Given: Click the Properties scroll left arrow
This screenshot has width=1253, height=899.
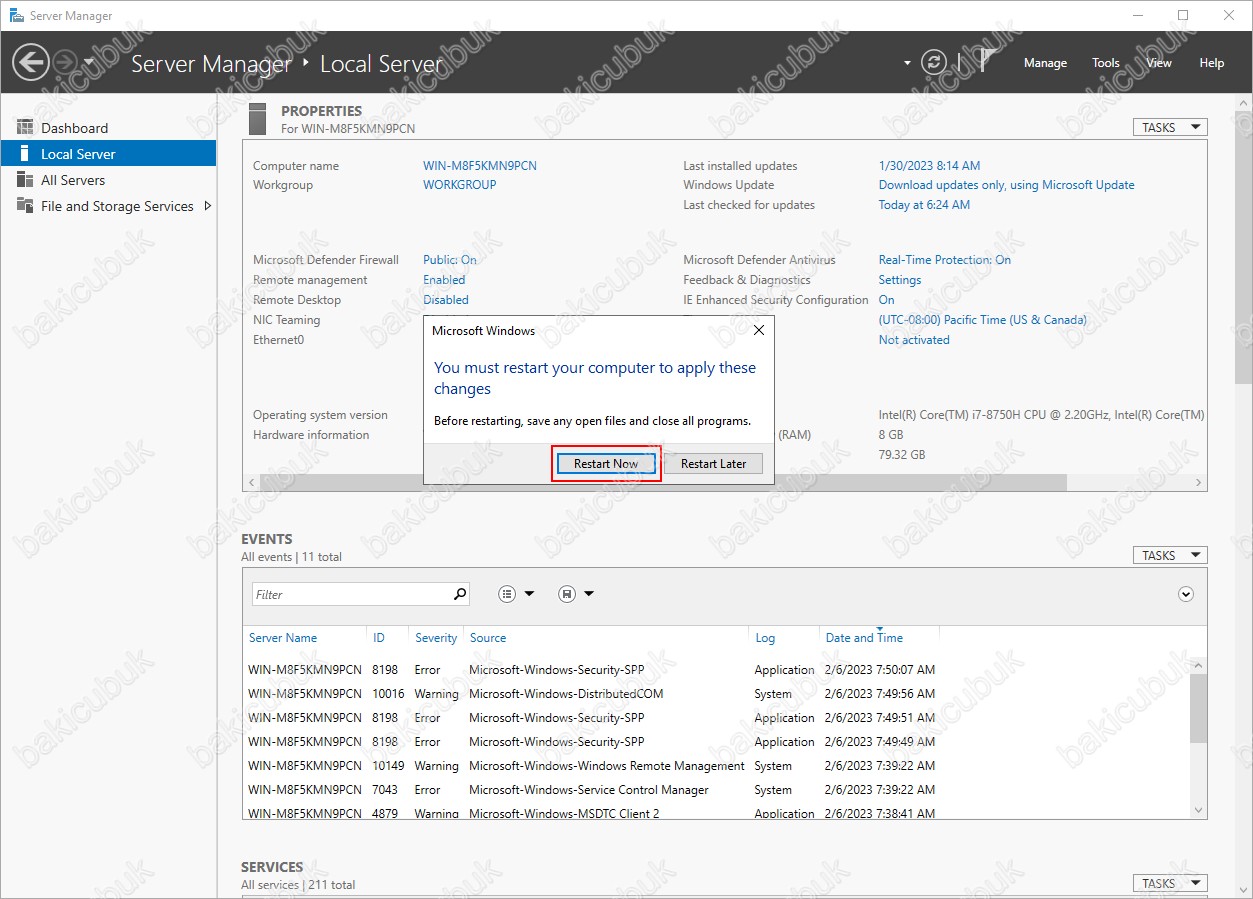Looking at the screenshot, I should coord(251,482).
